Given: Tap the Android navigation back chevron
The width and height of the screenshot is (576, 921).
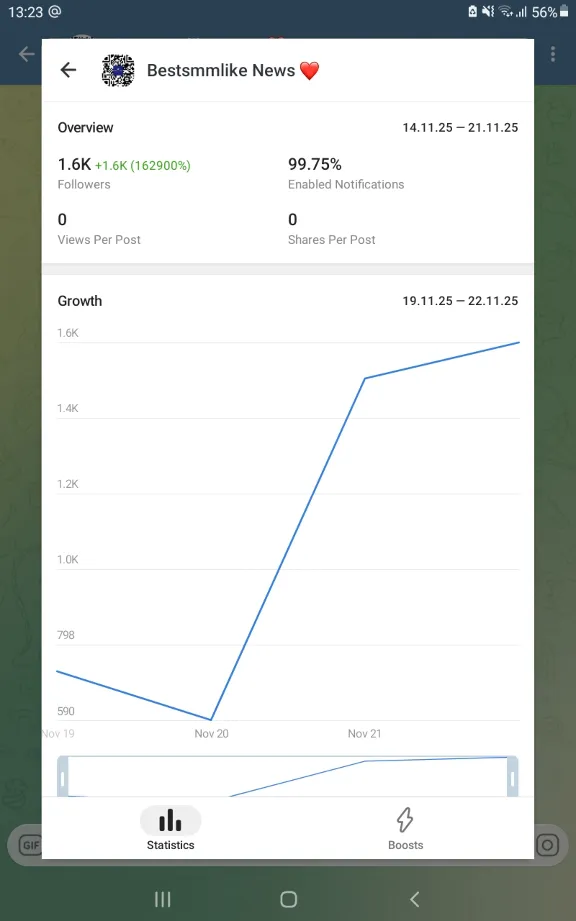Looking at the screenshot, I should point(415,899).
